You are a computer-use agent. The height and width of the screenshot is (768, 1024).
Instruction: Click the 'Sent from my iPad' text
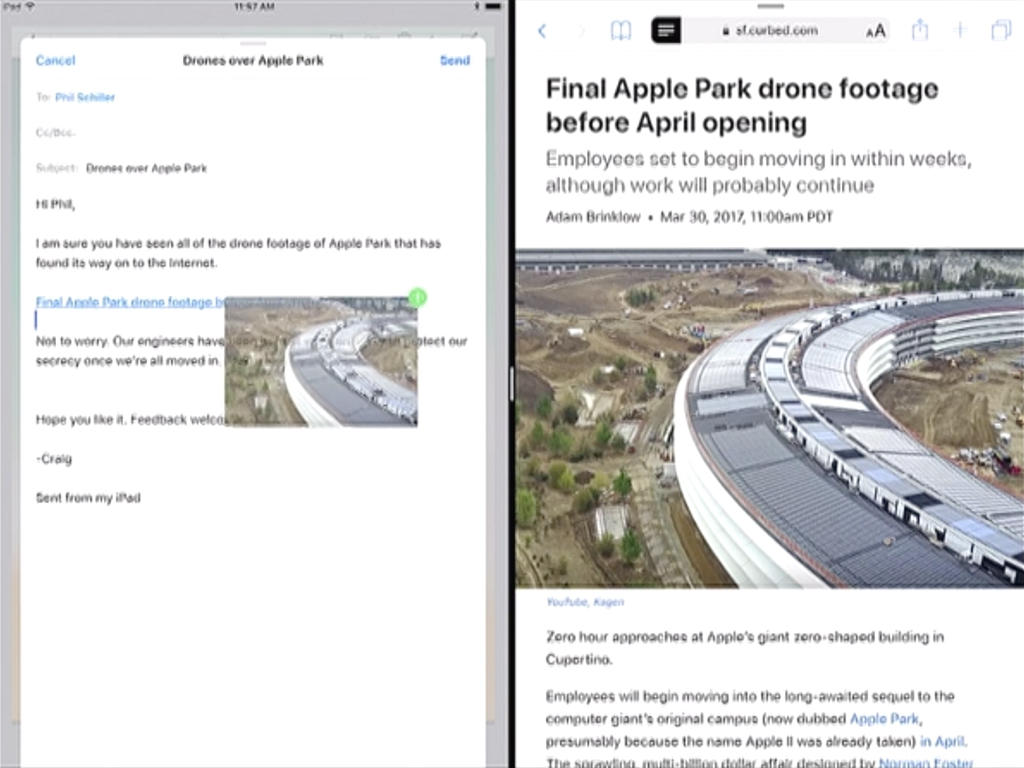88,498
